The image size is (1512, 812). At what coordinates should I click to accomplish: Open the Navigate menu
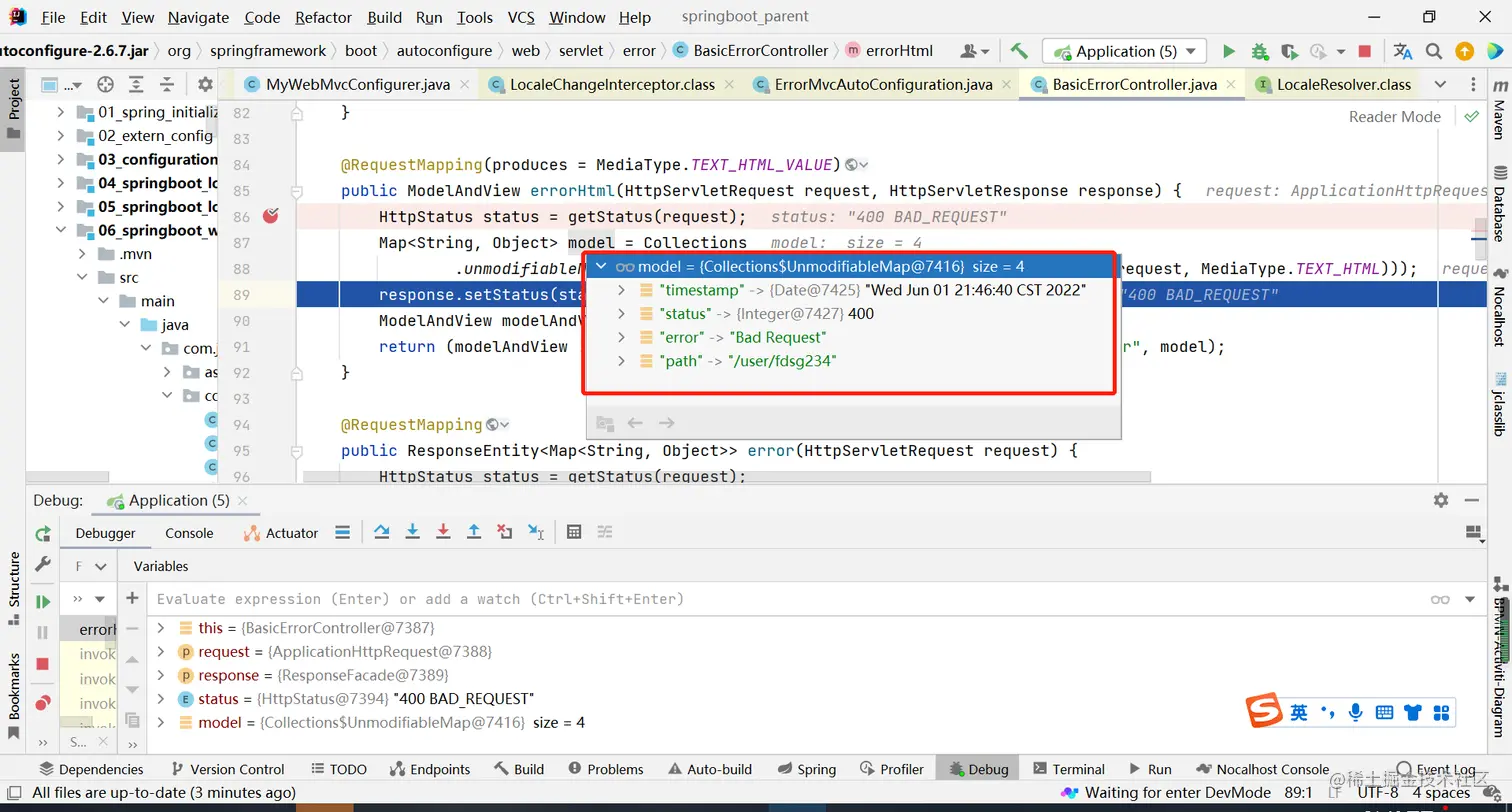point(198,17)
